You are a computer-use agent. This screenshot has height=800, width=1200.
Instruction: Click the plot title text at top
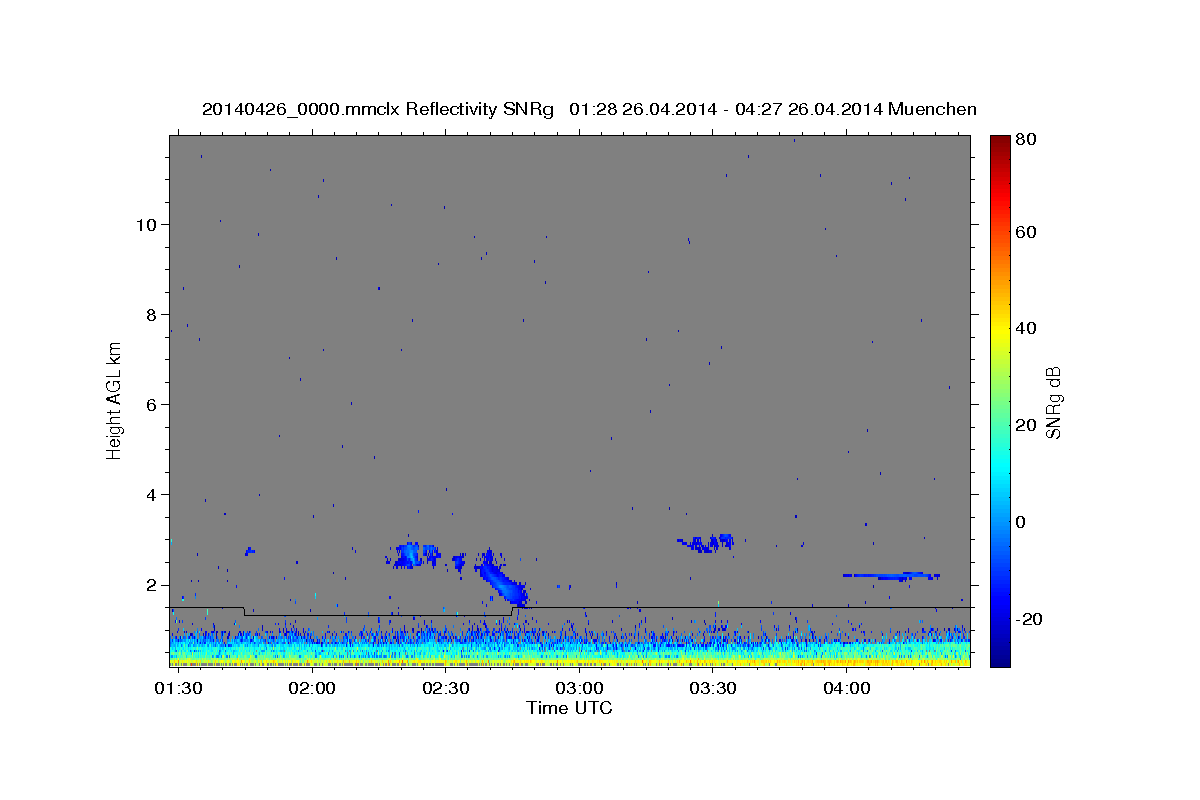click(x=589, y=109)
